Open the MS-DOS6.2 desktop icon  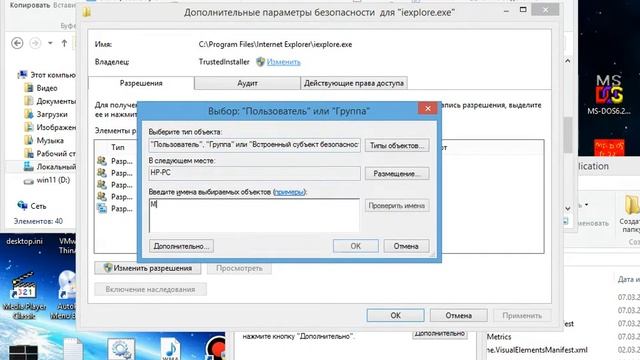point(609,95)
